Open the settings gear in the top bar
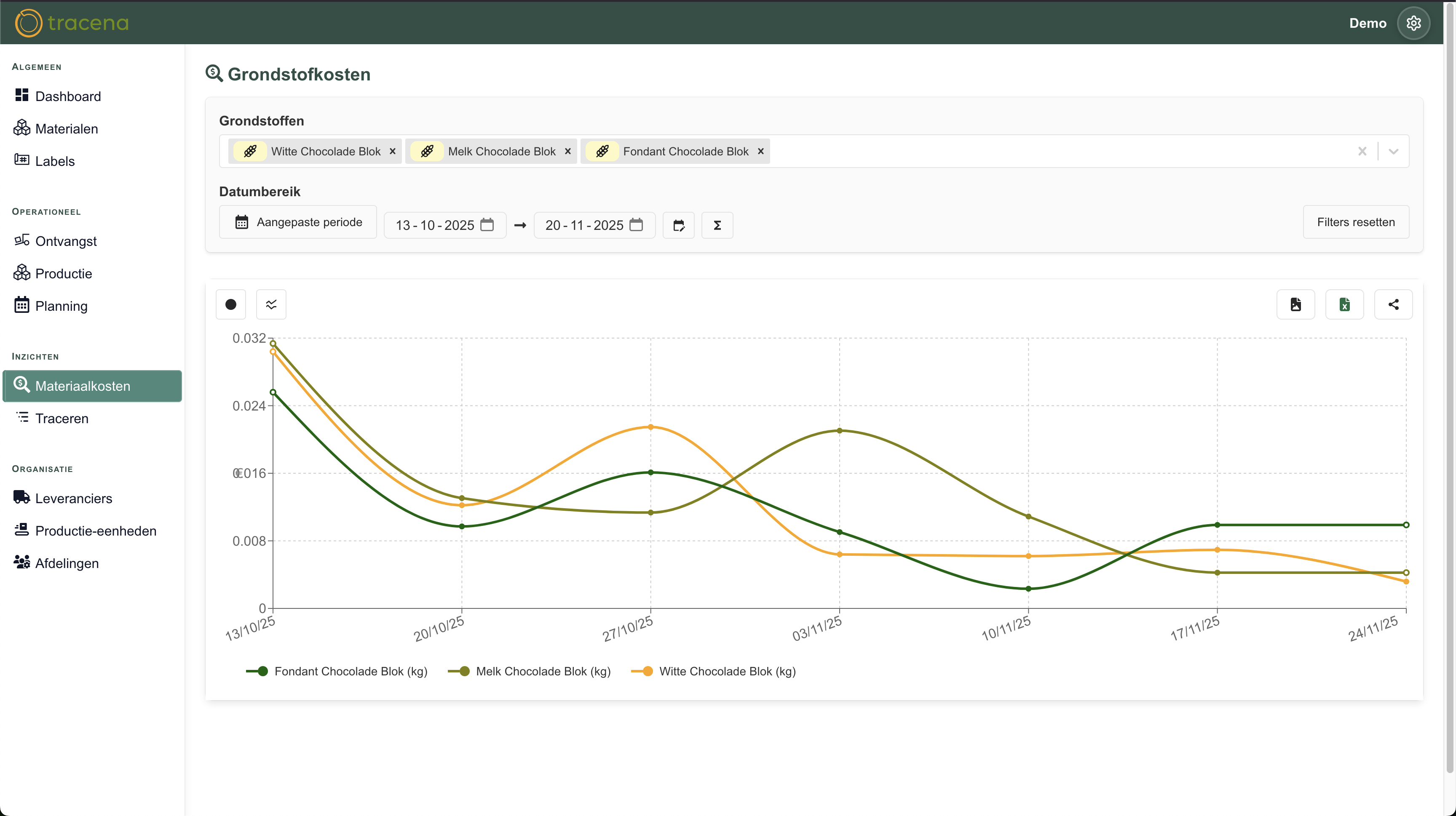This screenshot has height=816, width=1456. click(x=1413, y=23)
